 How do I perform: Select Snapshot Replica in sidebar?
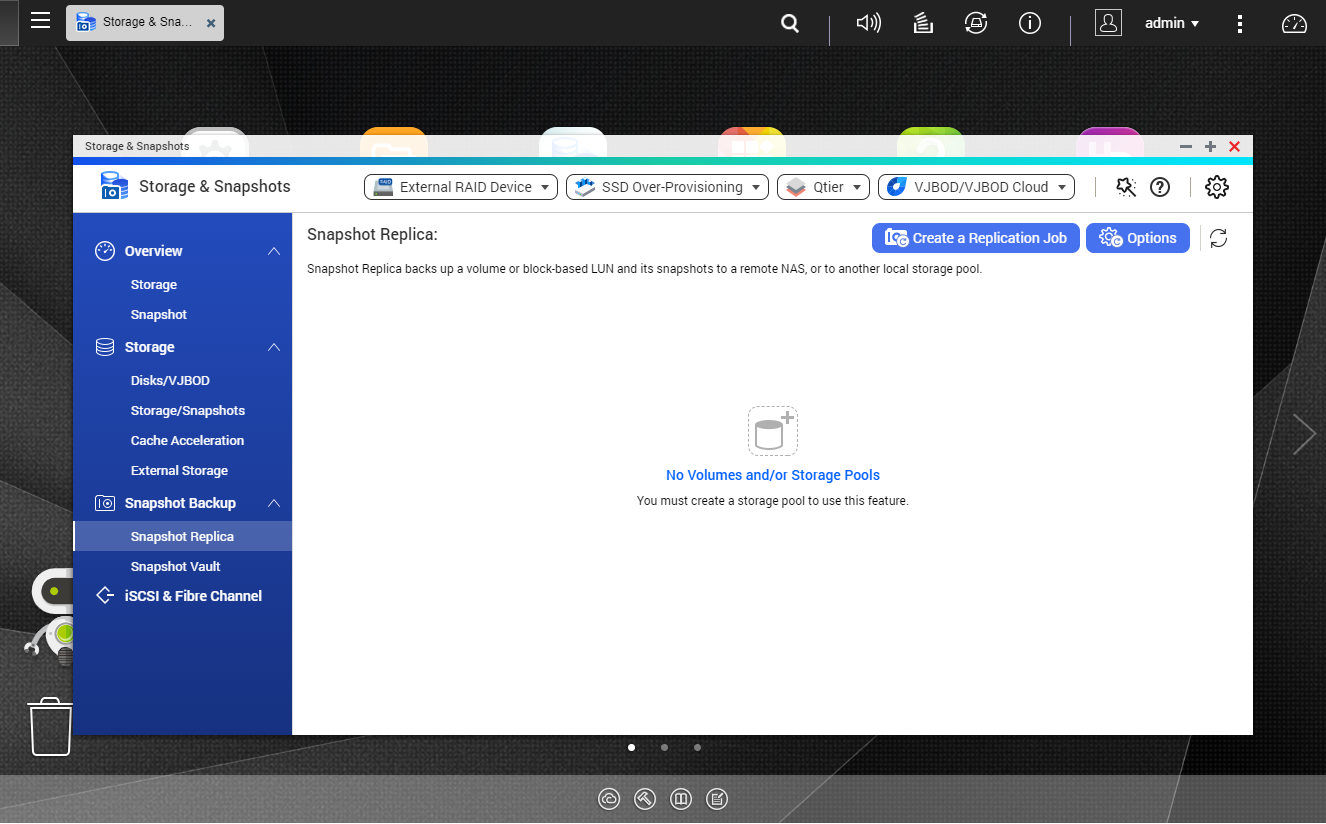(x=183, y=536)
